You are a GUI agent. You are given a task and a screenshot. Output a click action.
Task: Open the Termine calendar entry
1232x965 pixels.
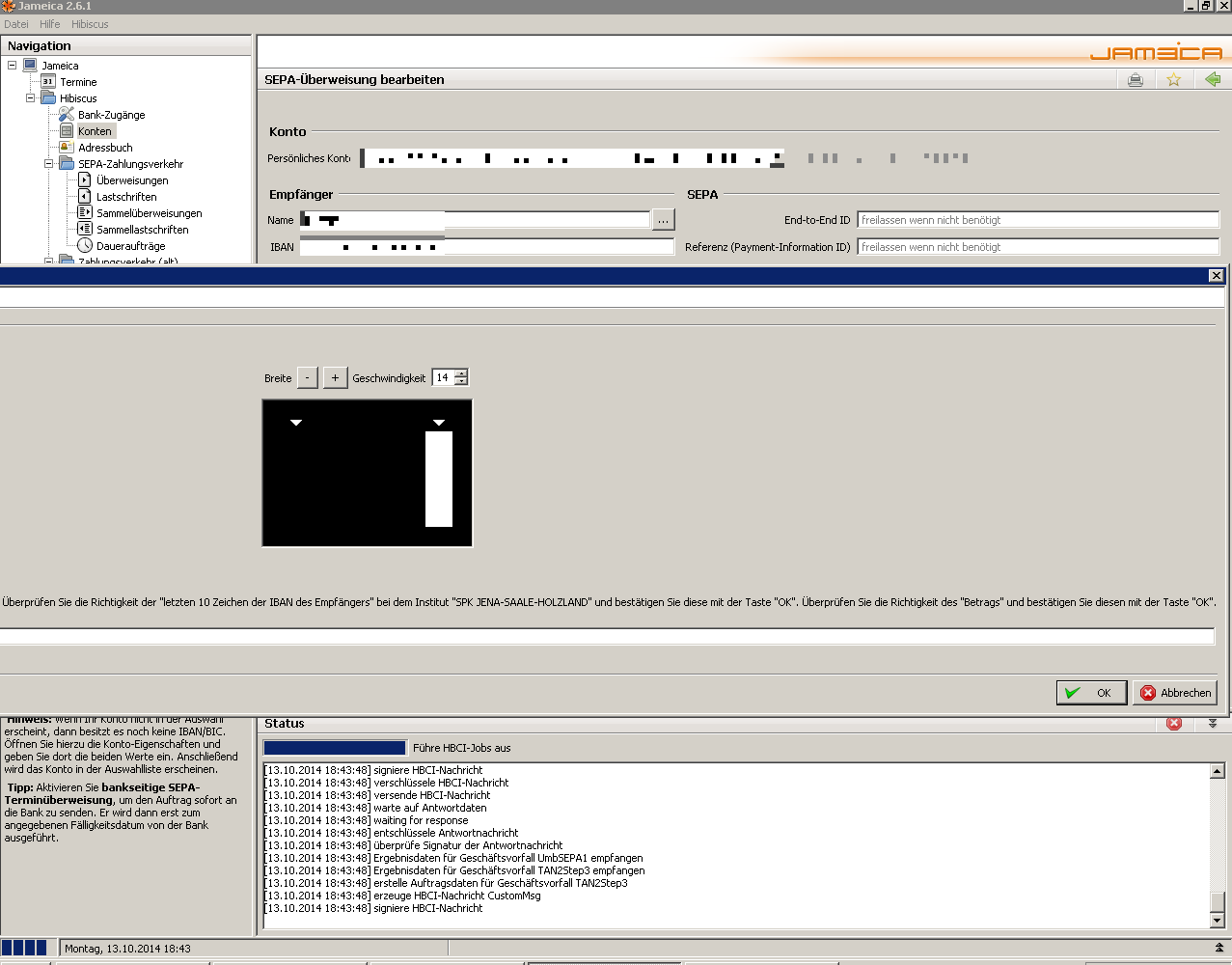click(x=78, y=82)
